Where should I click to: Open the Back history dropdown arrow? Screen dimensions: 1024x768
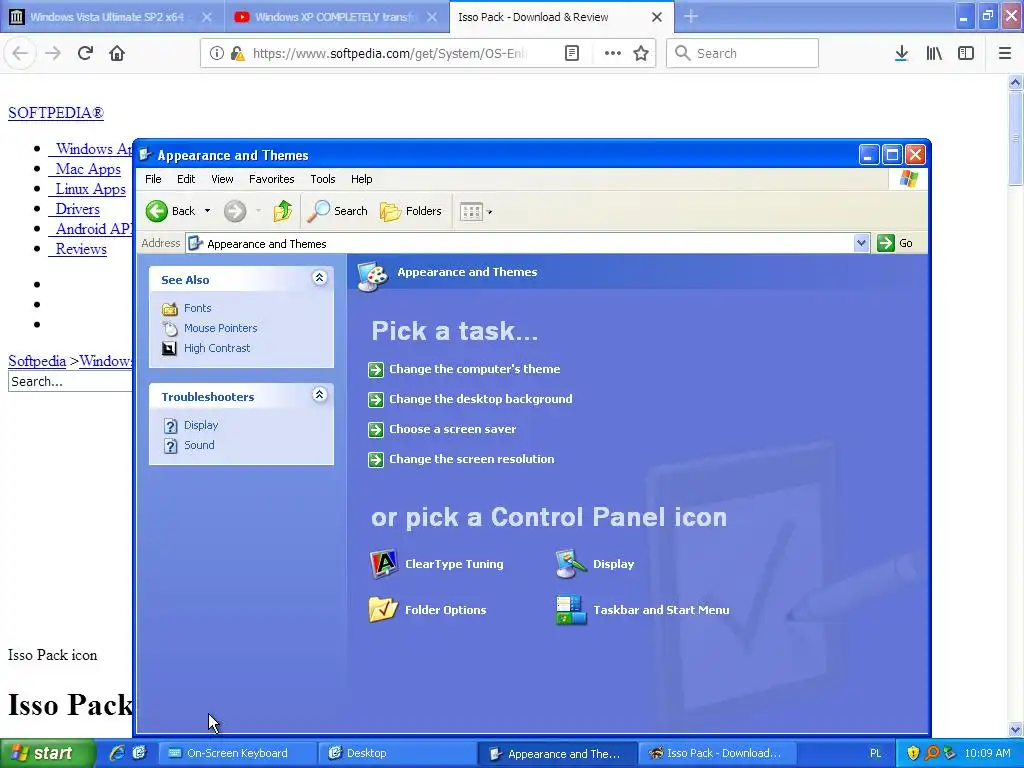click(207, 211)
